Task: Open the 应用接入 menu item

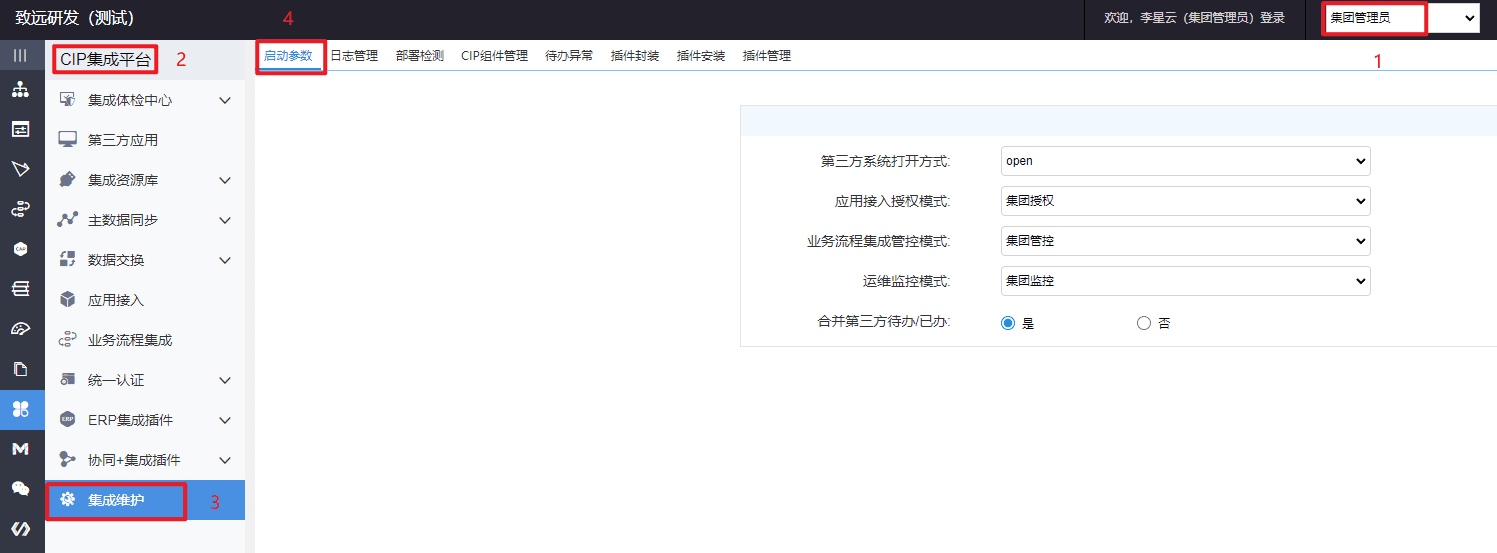Action: [x=145, y=300]
